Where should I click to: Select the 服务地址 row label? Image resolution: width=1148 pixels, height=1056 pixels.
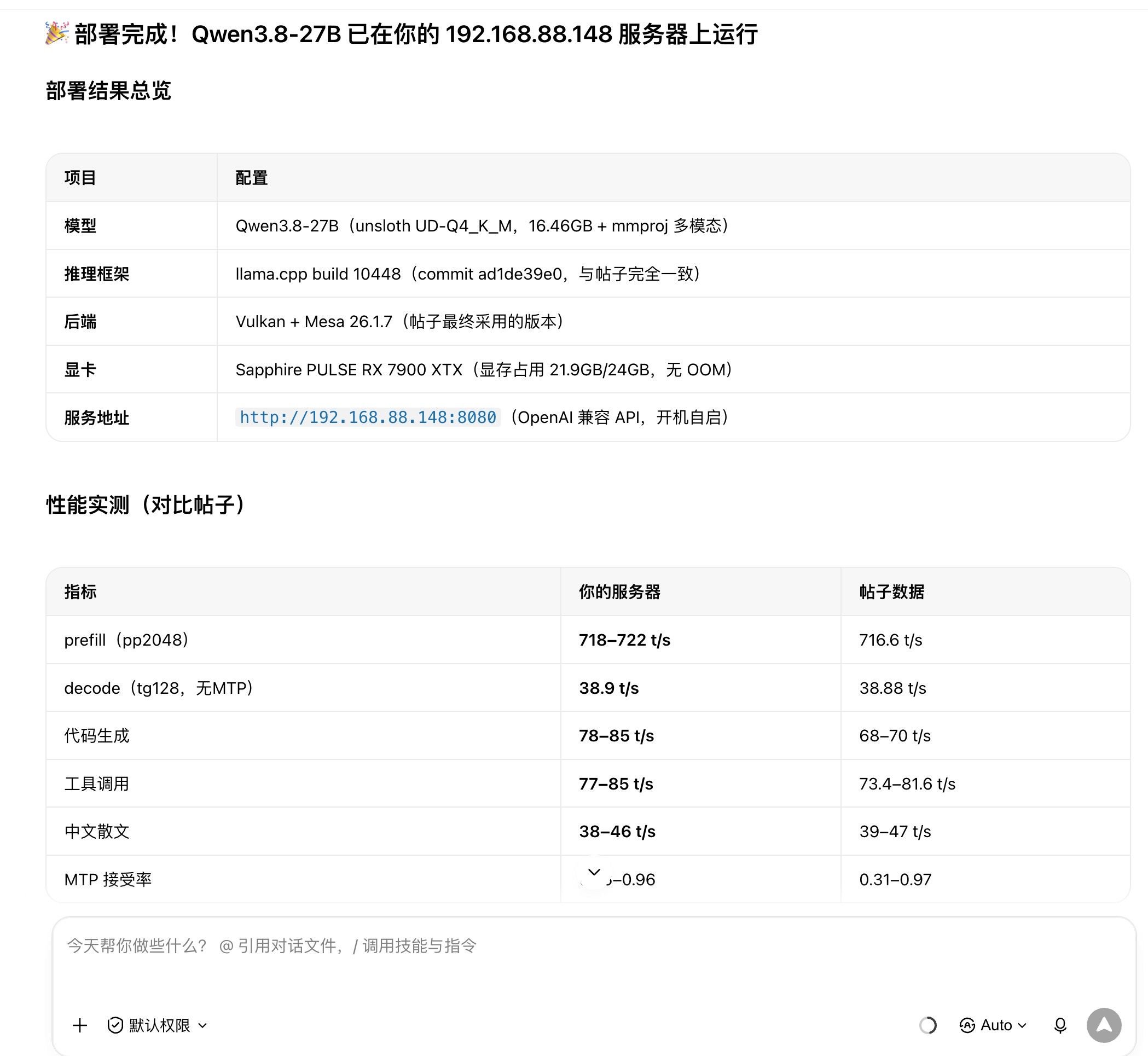pyautogui.click(x=96, y=417)
